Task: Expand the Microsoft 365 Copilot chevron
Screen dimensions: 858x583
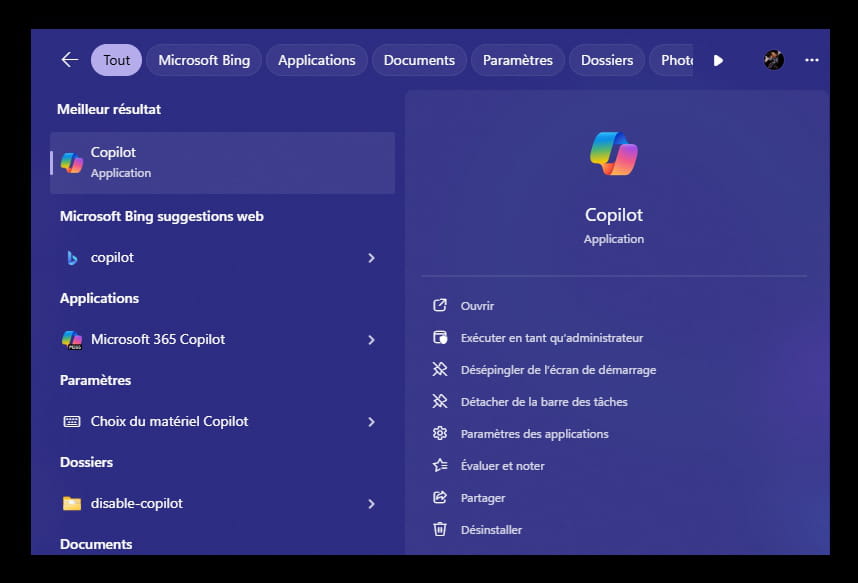Action: pyautogui.click(x=372, y=340)
